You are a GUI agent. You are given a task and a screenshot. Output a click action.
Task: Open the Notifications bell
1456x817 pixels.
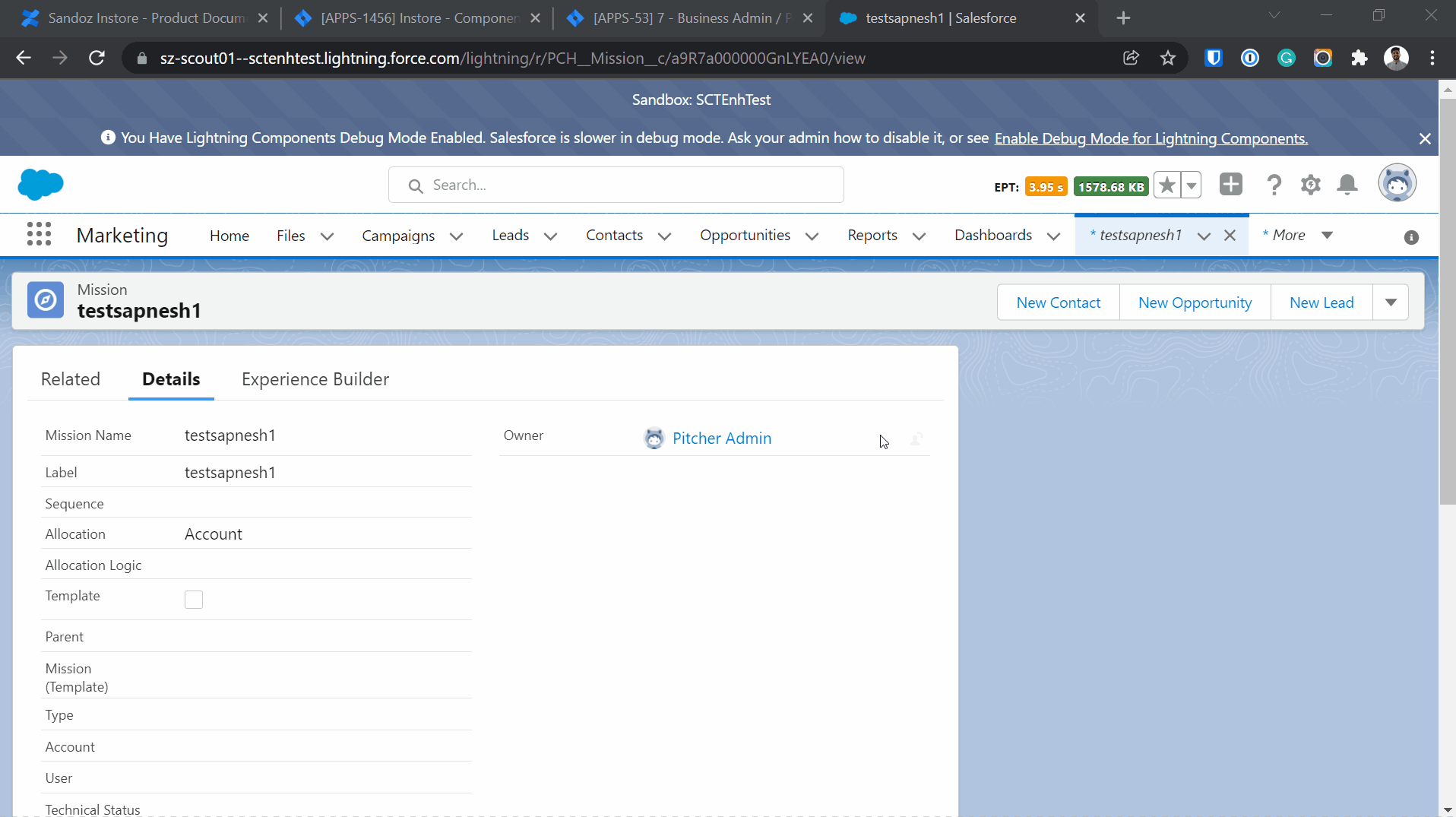click(x=1347, y=185)
